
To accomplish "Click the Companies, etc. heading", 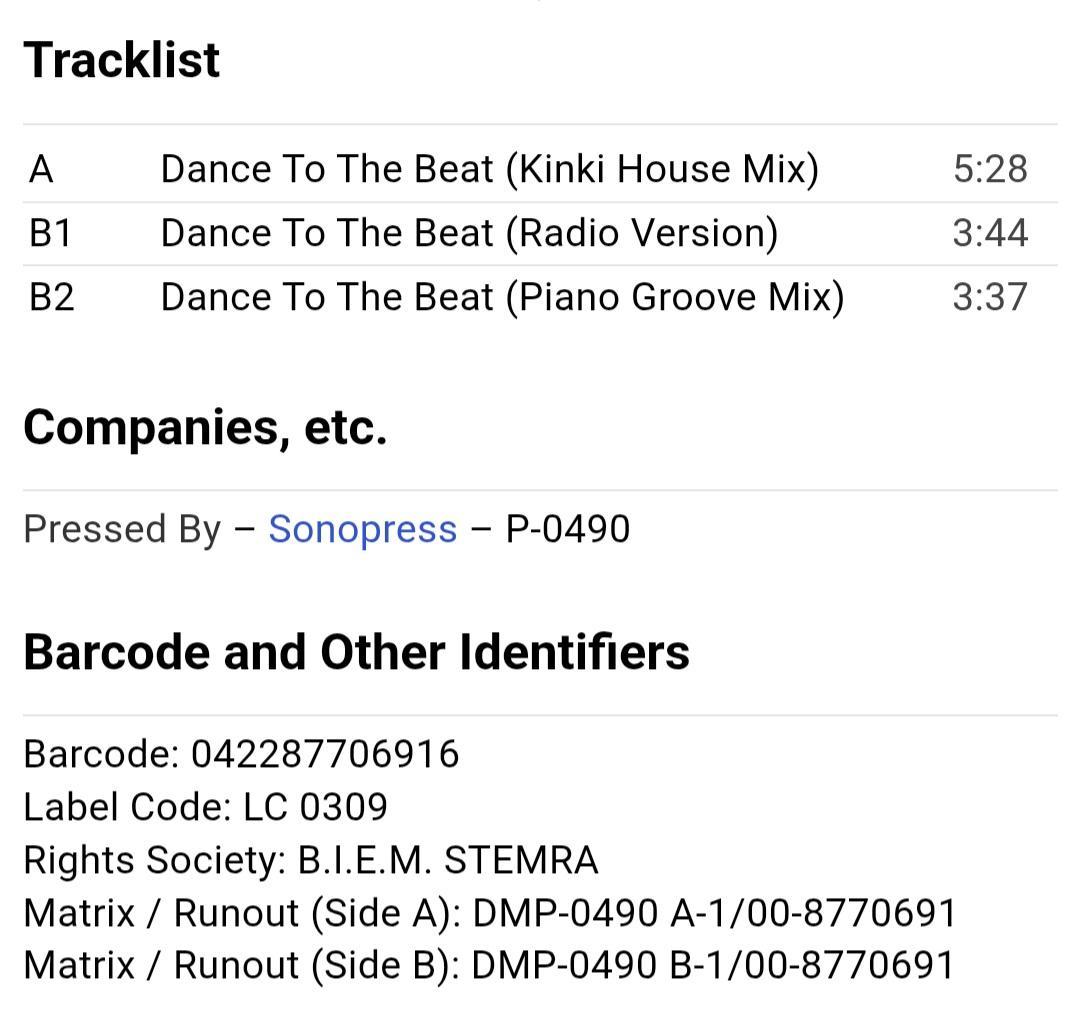I will click(x=205, y=429).
